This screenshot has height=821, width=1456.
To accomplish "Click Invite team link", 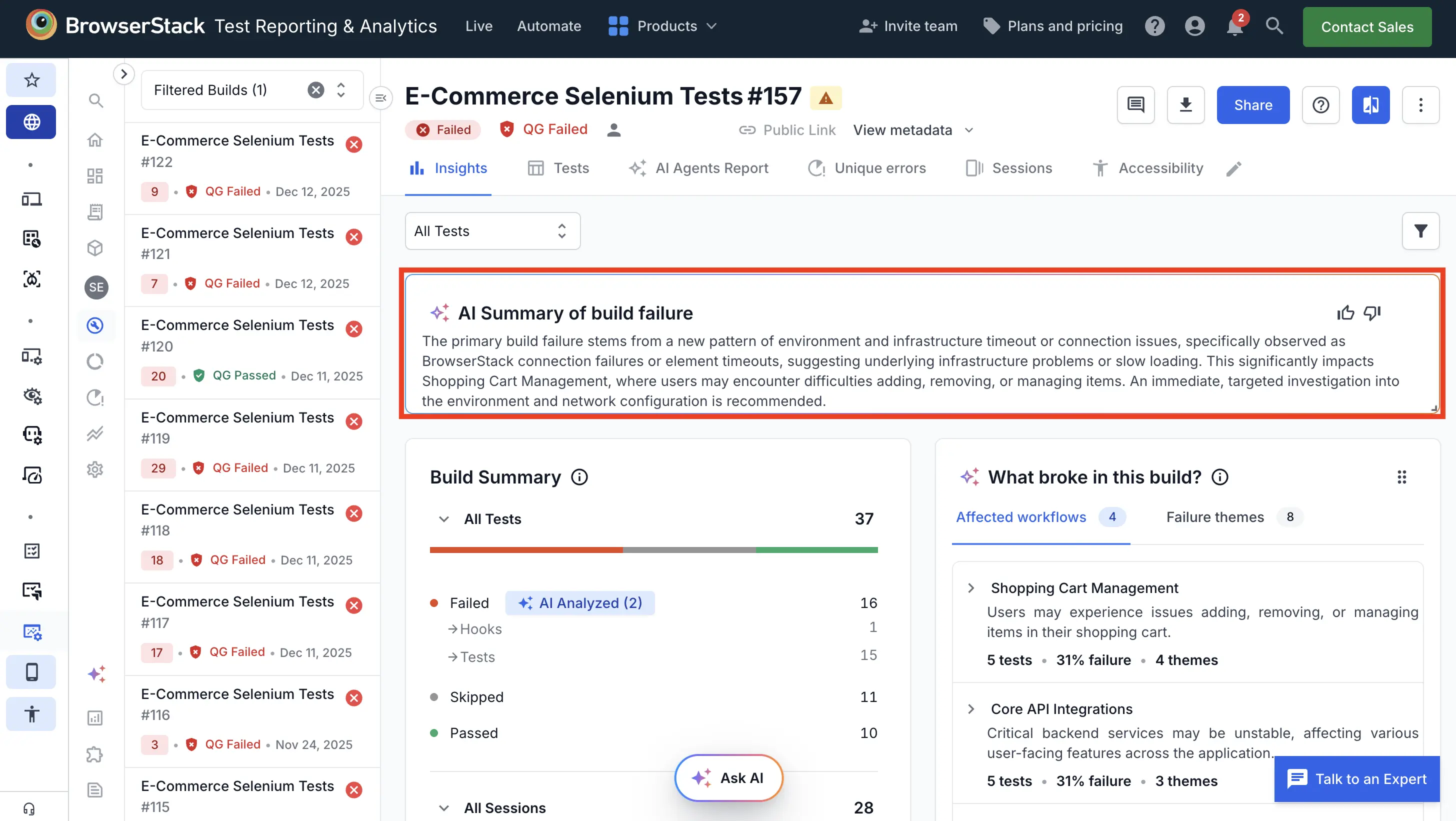I will (x=907, y=26).
